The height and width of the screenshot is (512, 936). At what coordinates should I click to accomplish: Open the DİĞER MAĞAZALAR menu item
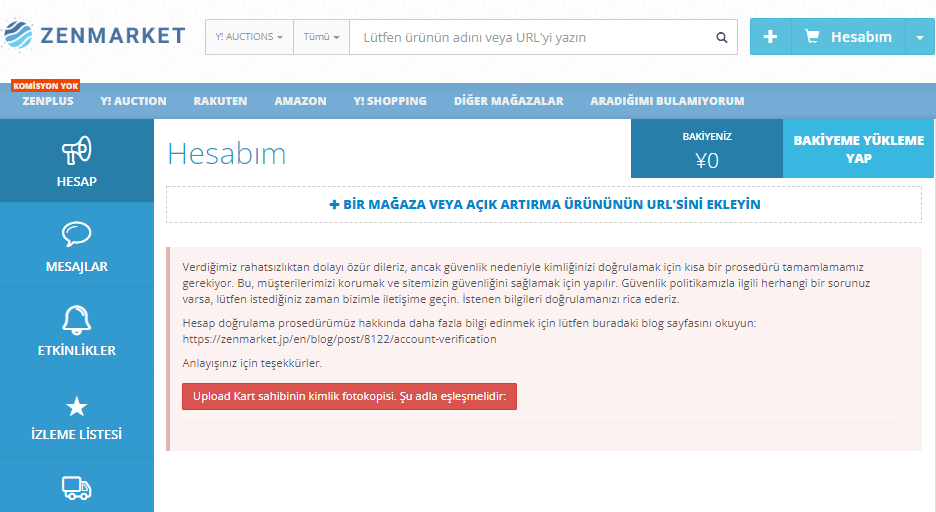click(509, 101)
